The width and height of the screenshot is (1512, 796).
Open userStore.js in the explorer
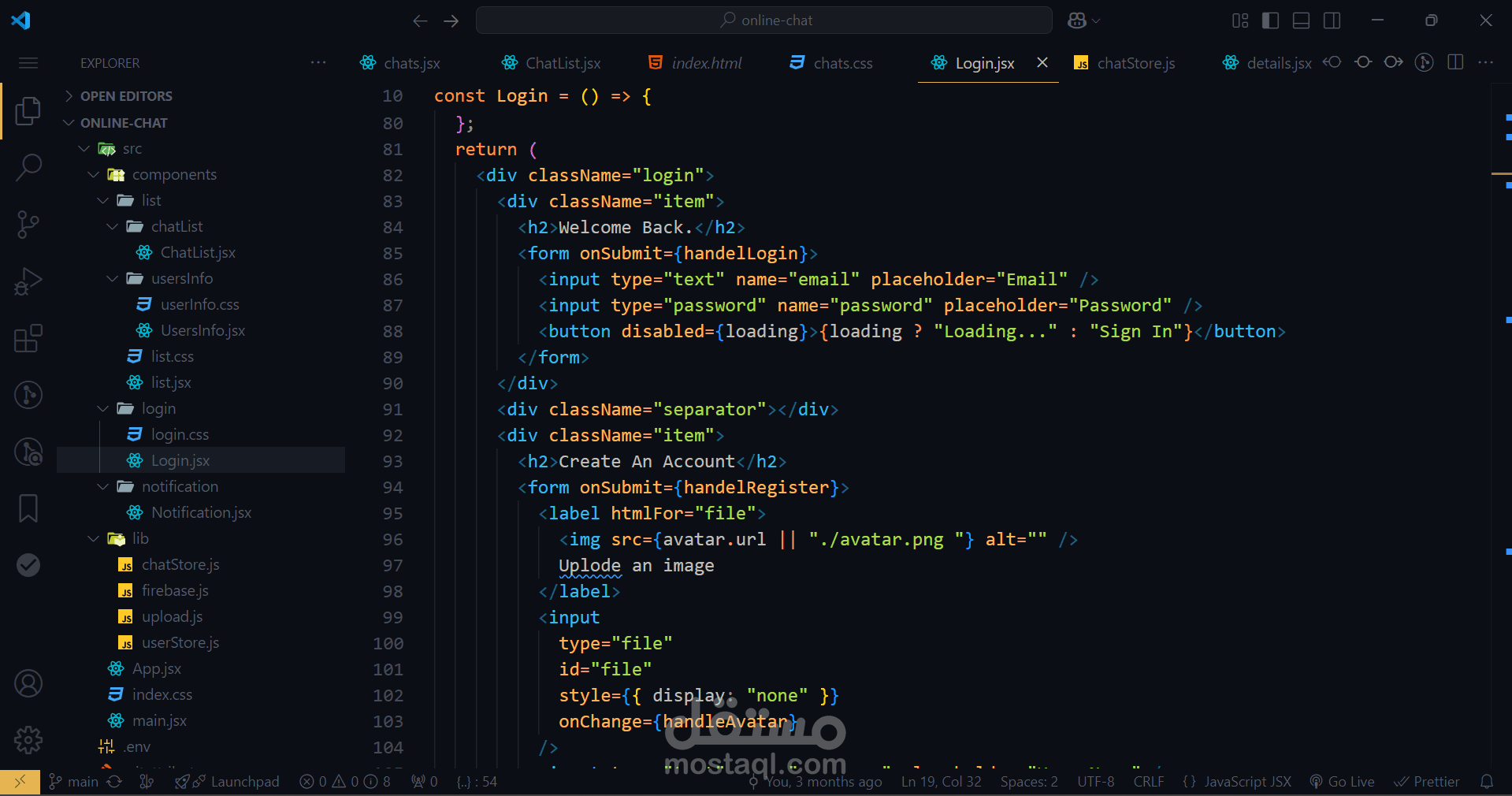click(x=180, y=643)
